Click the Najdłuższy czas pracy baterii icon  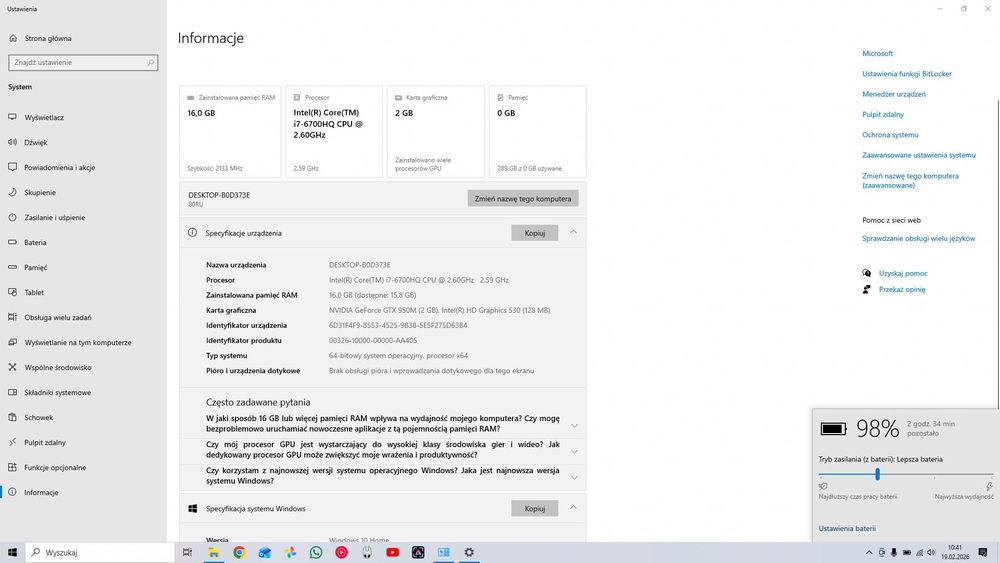pos(823,486)
